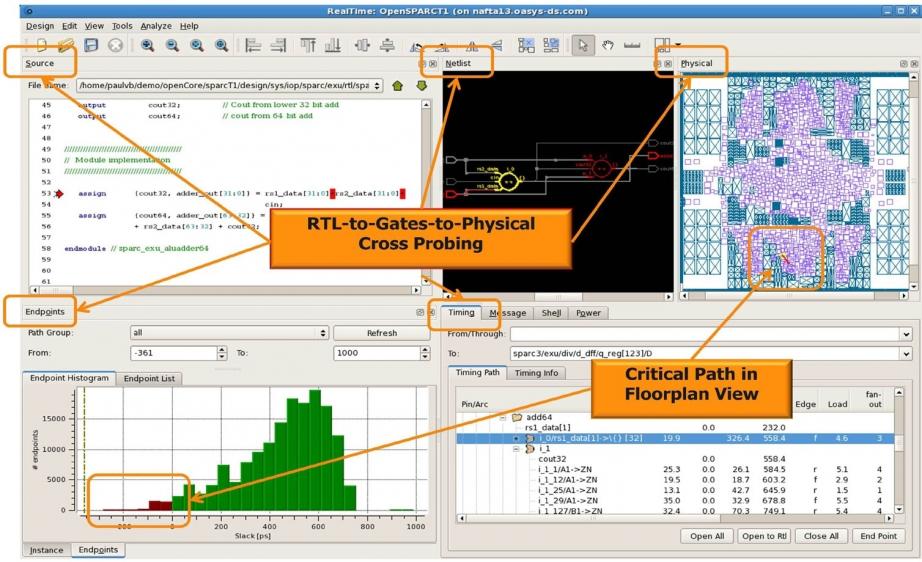Open the layout icon's dropdown arrow
This screenshot has width=922, height=562.
[x=678, y=45]
